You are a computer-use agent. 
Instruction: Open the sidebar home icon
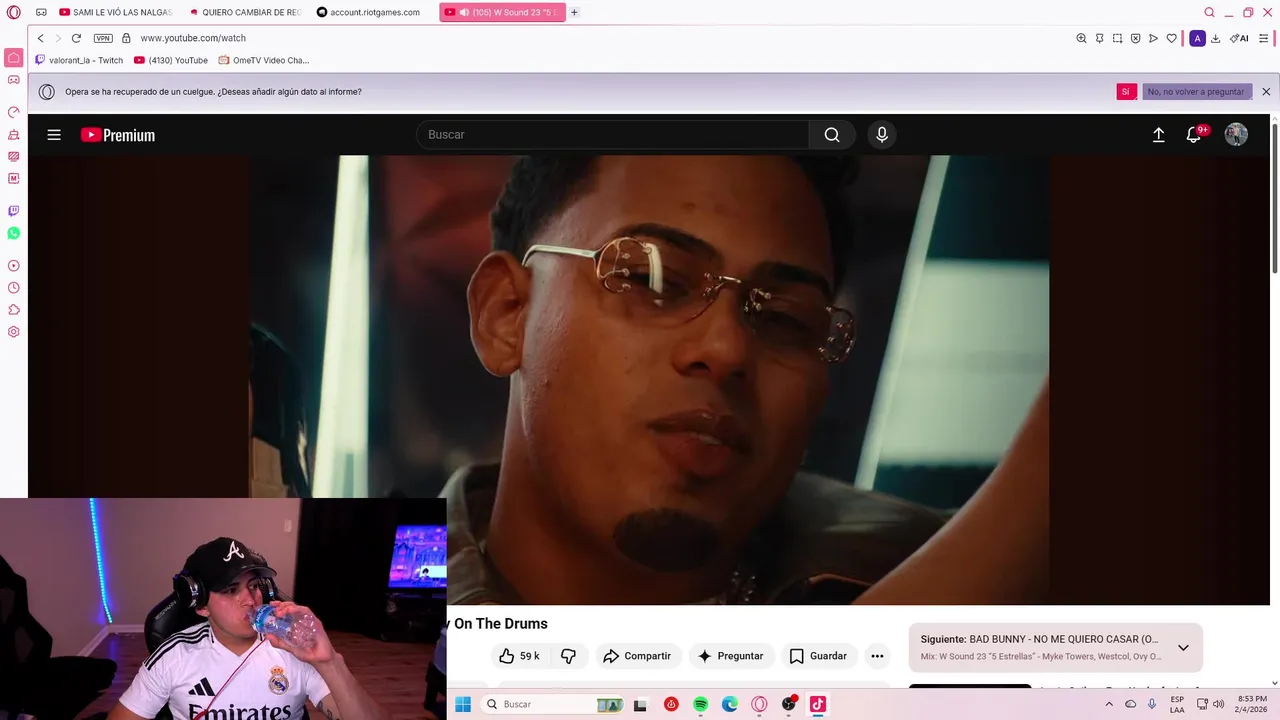coord(13,58)
